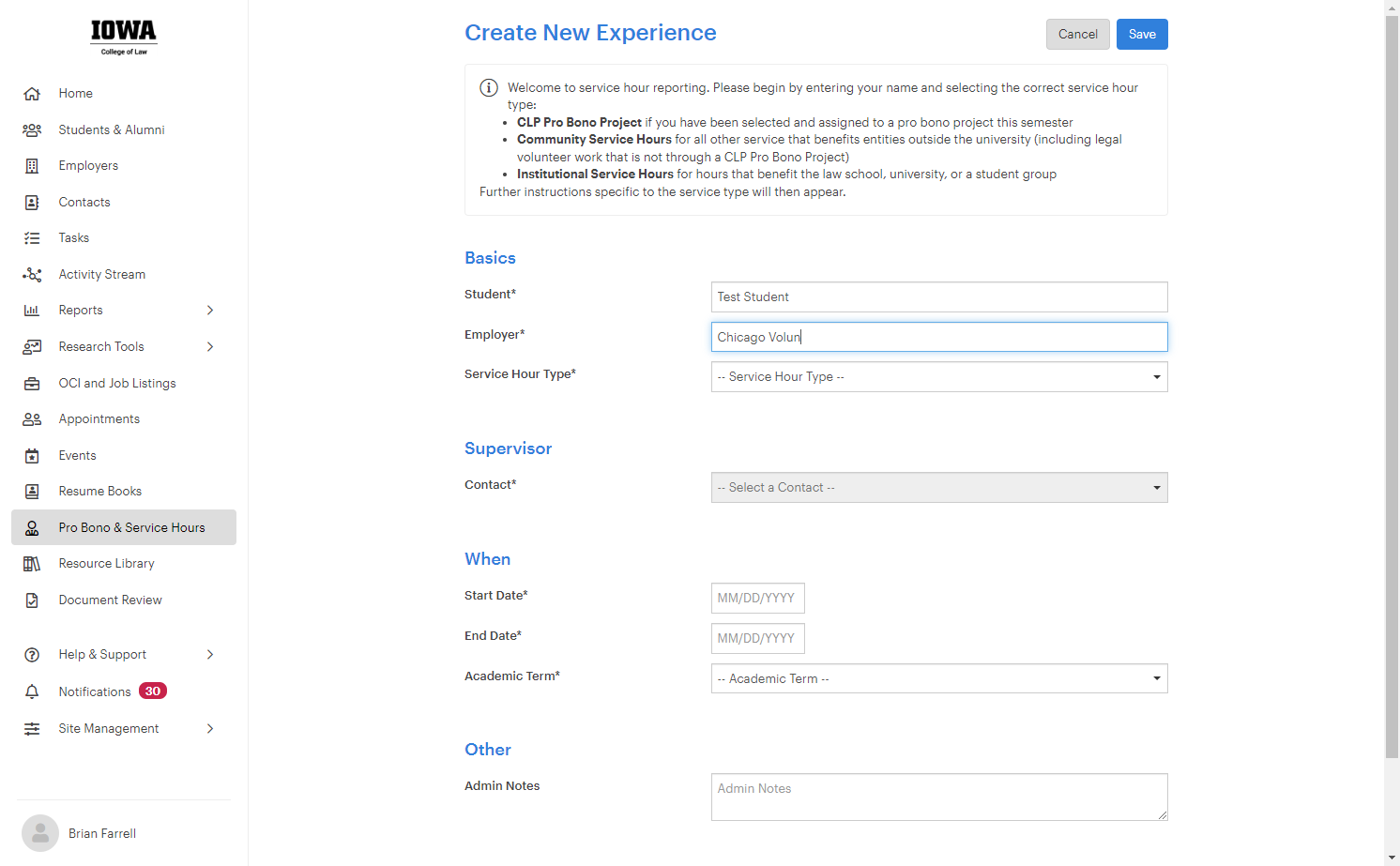
Task: Click the Cancel button
Action: [1078, 35]
